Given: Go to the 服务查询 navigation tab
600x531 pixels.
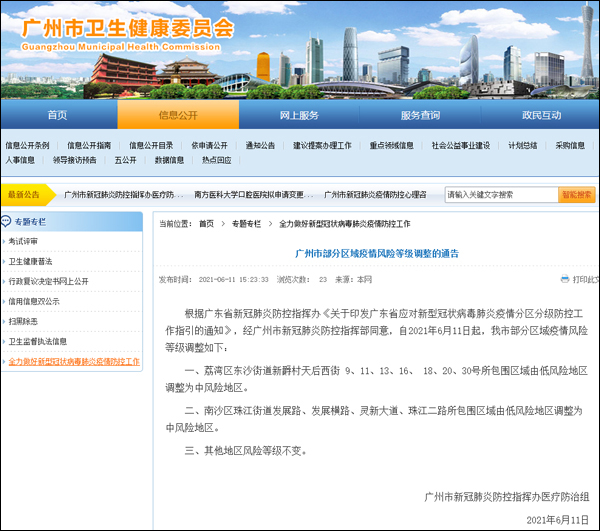Looking at the screenshot, I should click(419, 115).
